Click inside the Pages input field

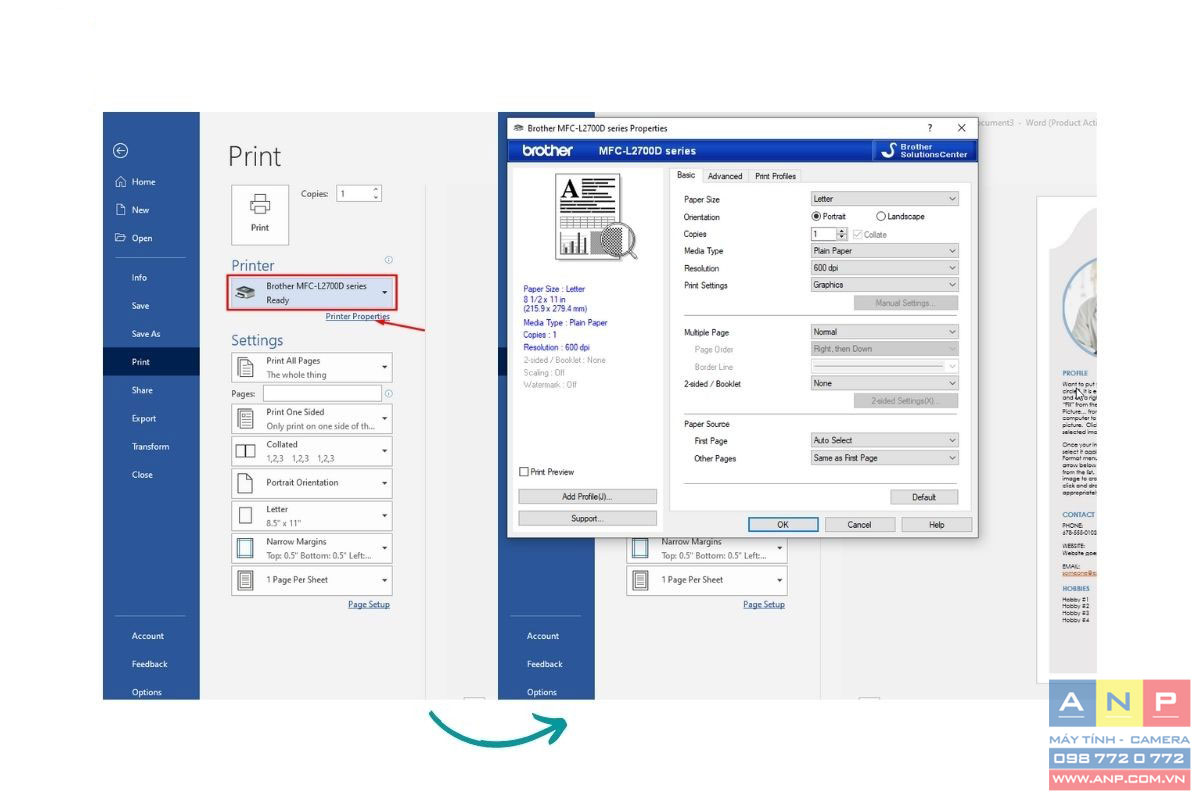pos(322,394)
